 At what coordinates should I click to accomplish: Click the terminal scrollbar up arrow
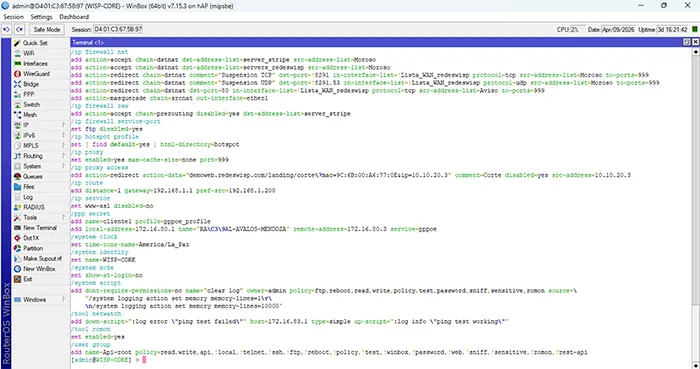[696, 52]
